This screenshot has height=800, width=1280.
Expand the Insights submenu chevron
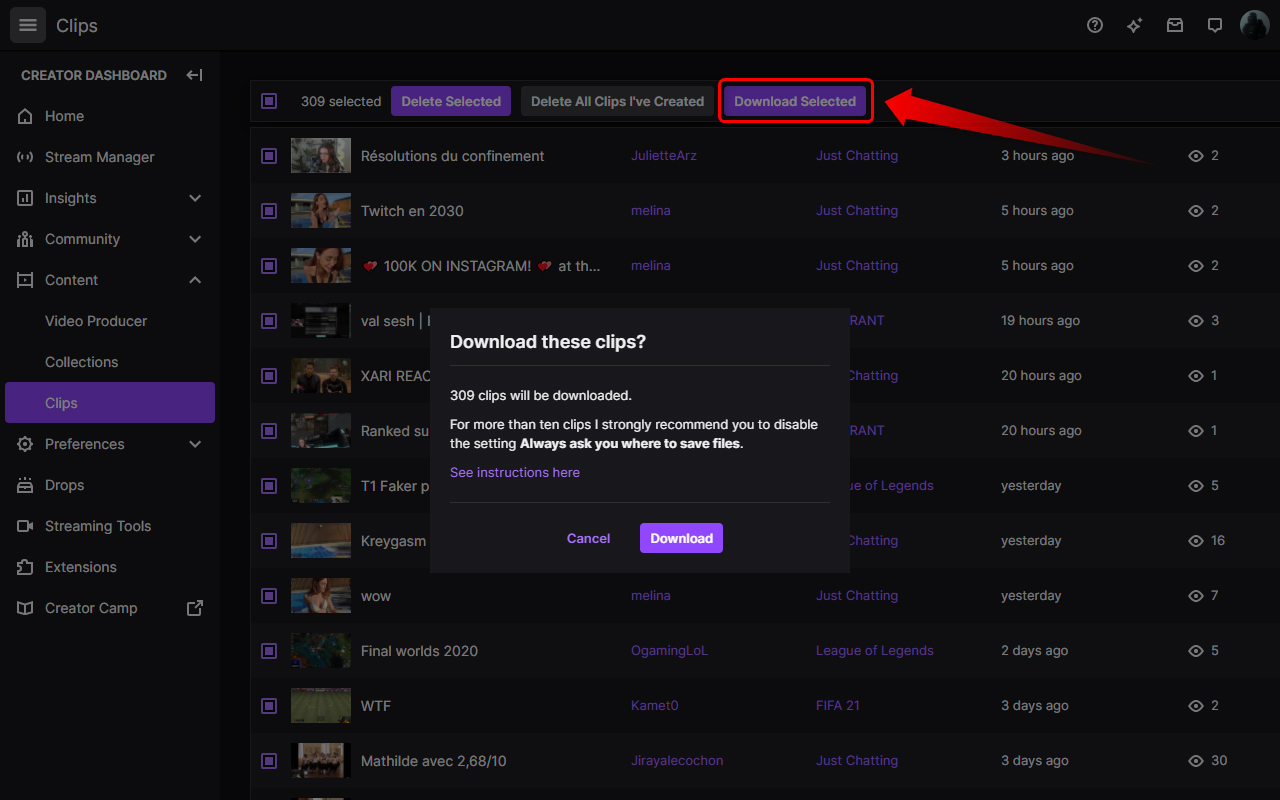tap(195, 198)
